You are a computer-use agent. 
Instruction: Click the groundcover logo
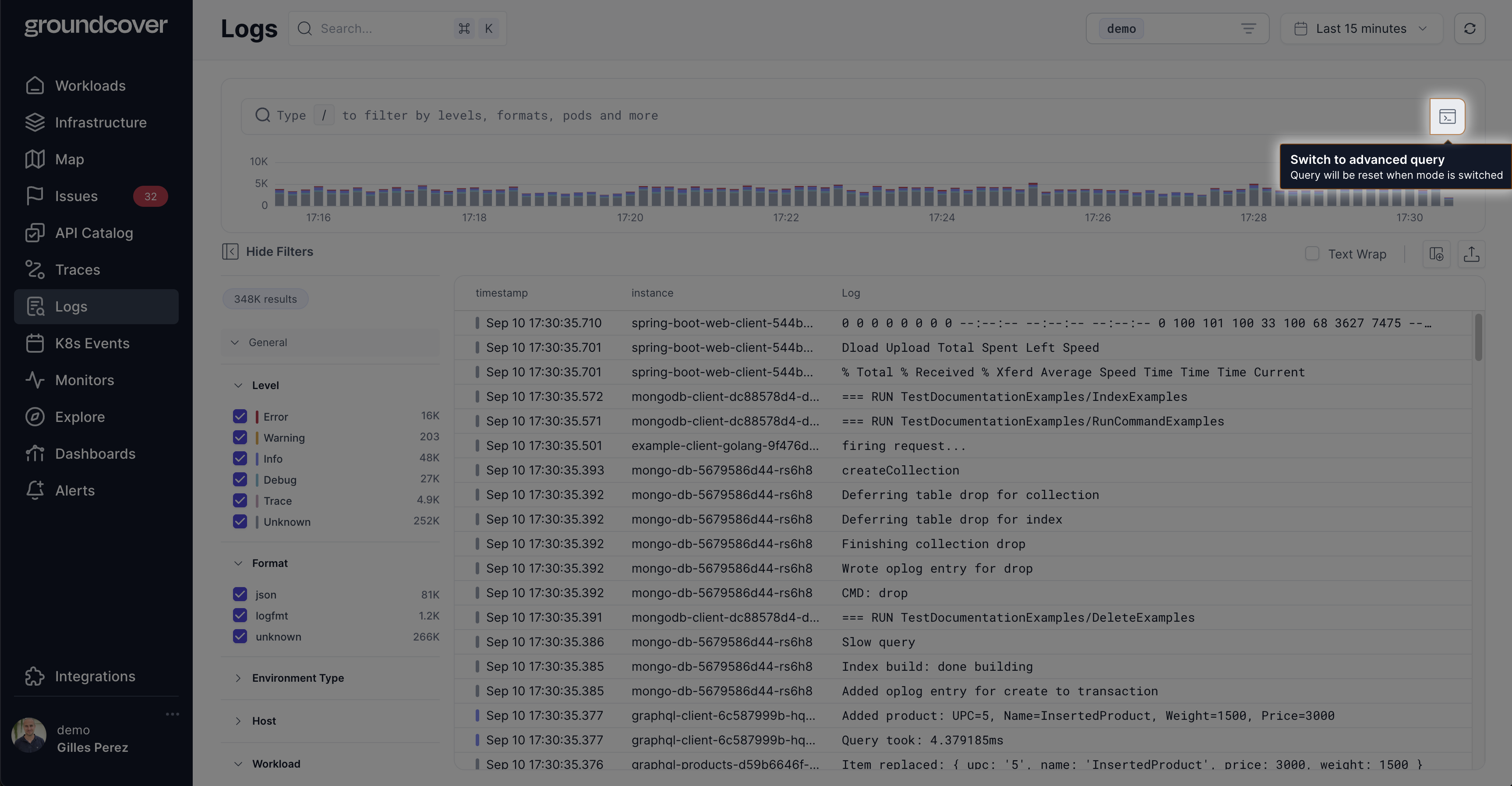pyautogui.click(x=95, y=25)
